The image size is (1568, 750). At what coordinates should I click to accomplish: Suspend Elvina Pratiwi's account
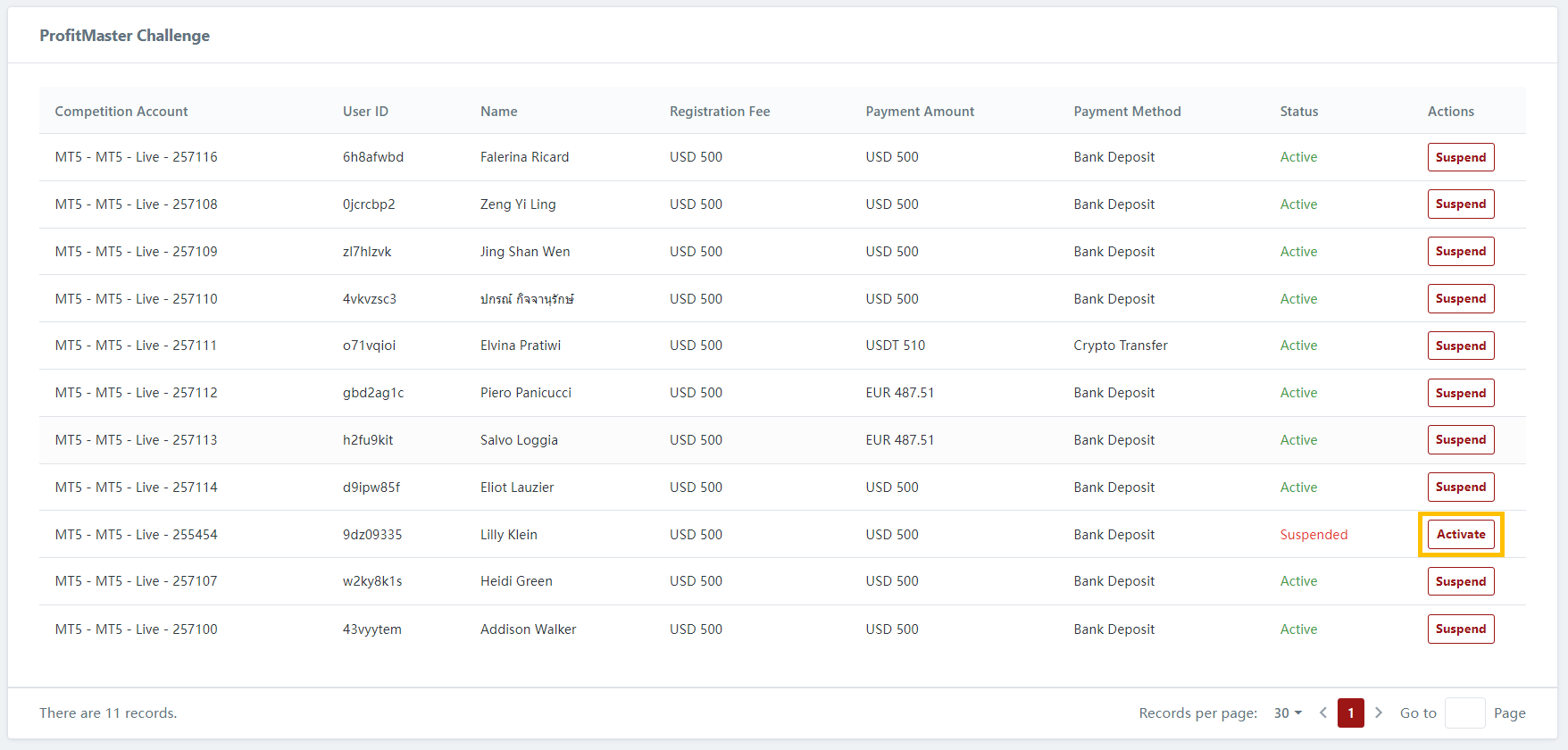[1461, 346]
